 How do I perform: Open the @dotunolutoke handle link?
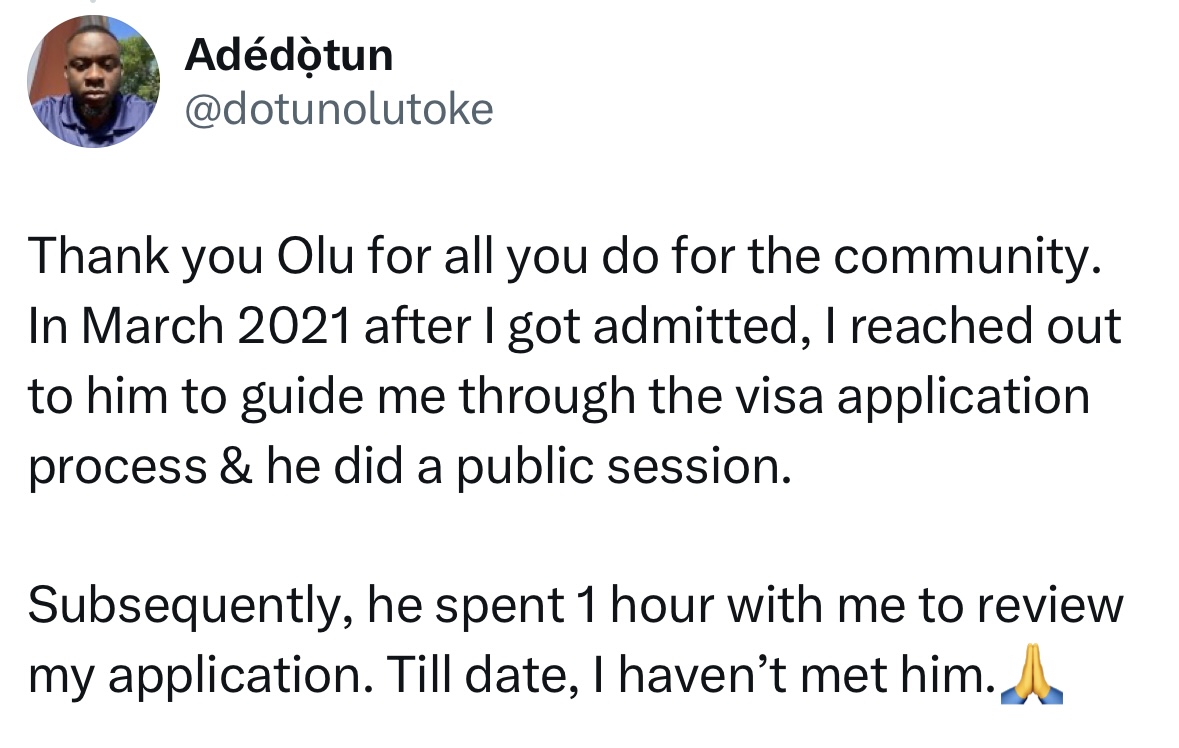(x=339, y=109)
